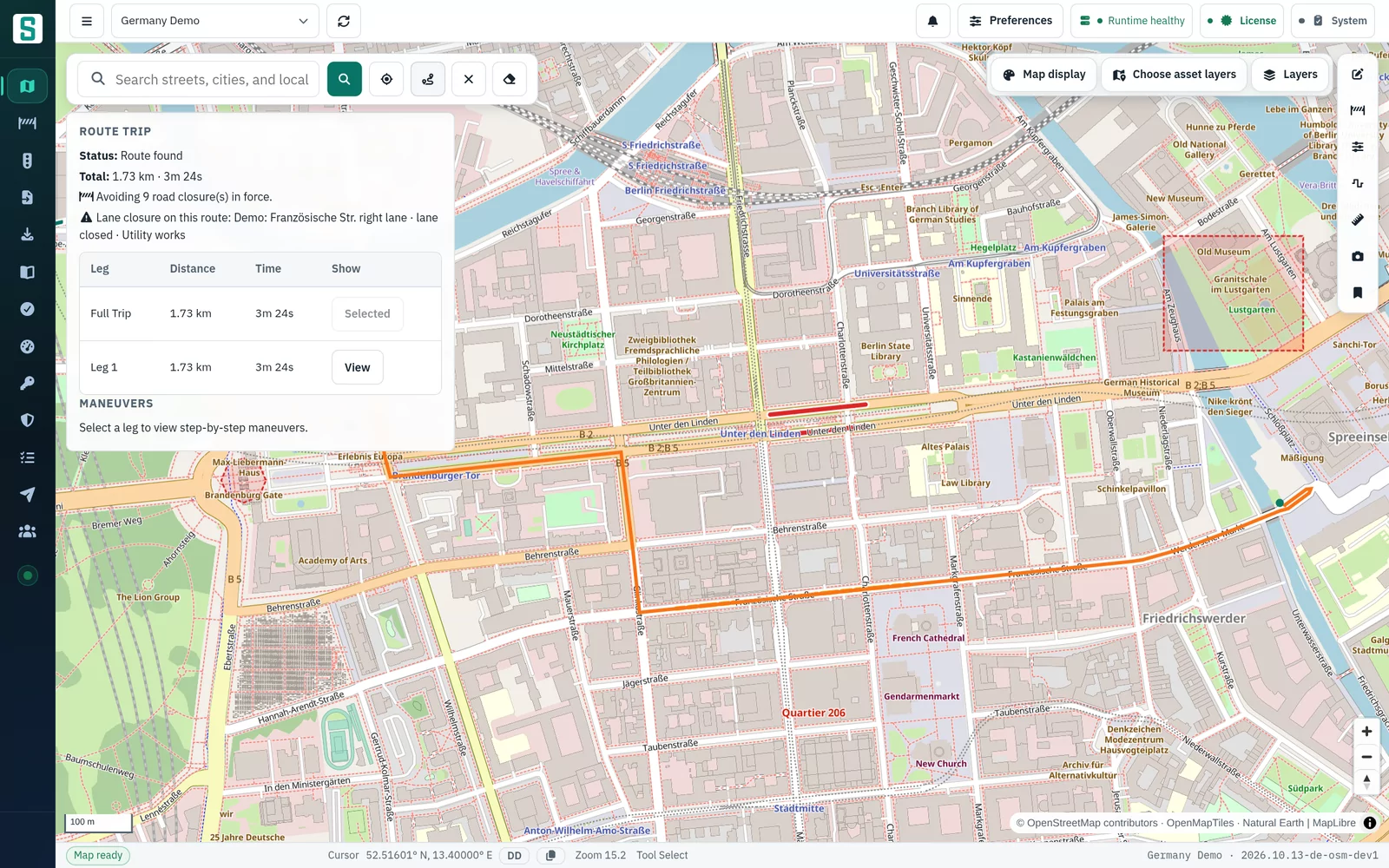Open the users group sidebar icon
The image size is (1389, 868).
(x=27, y=531)
